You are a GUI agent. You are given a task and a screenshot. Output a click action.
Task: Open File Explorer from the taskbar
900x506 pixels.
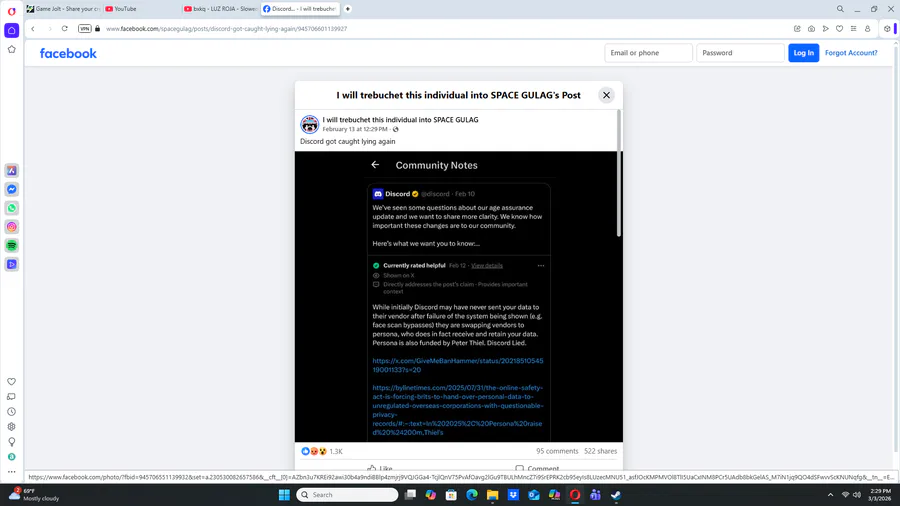click(492, 495)
